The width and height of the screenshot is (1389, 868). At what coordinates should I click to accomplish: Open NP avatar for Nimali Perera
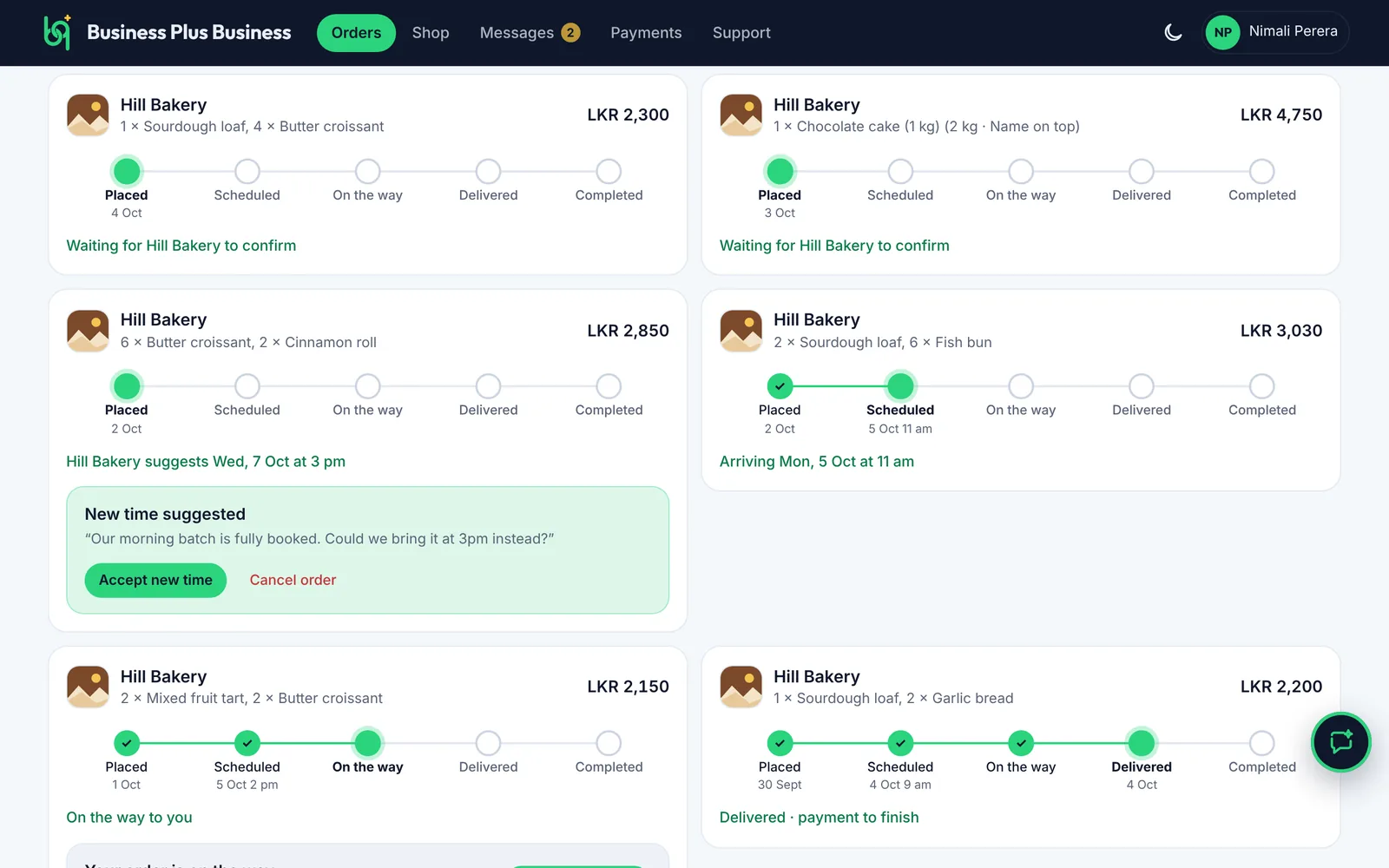(1222, 33)
